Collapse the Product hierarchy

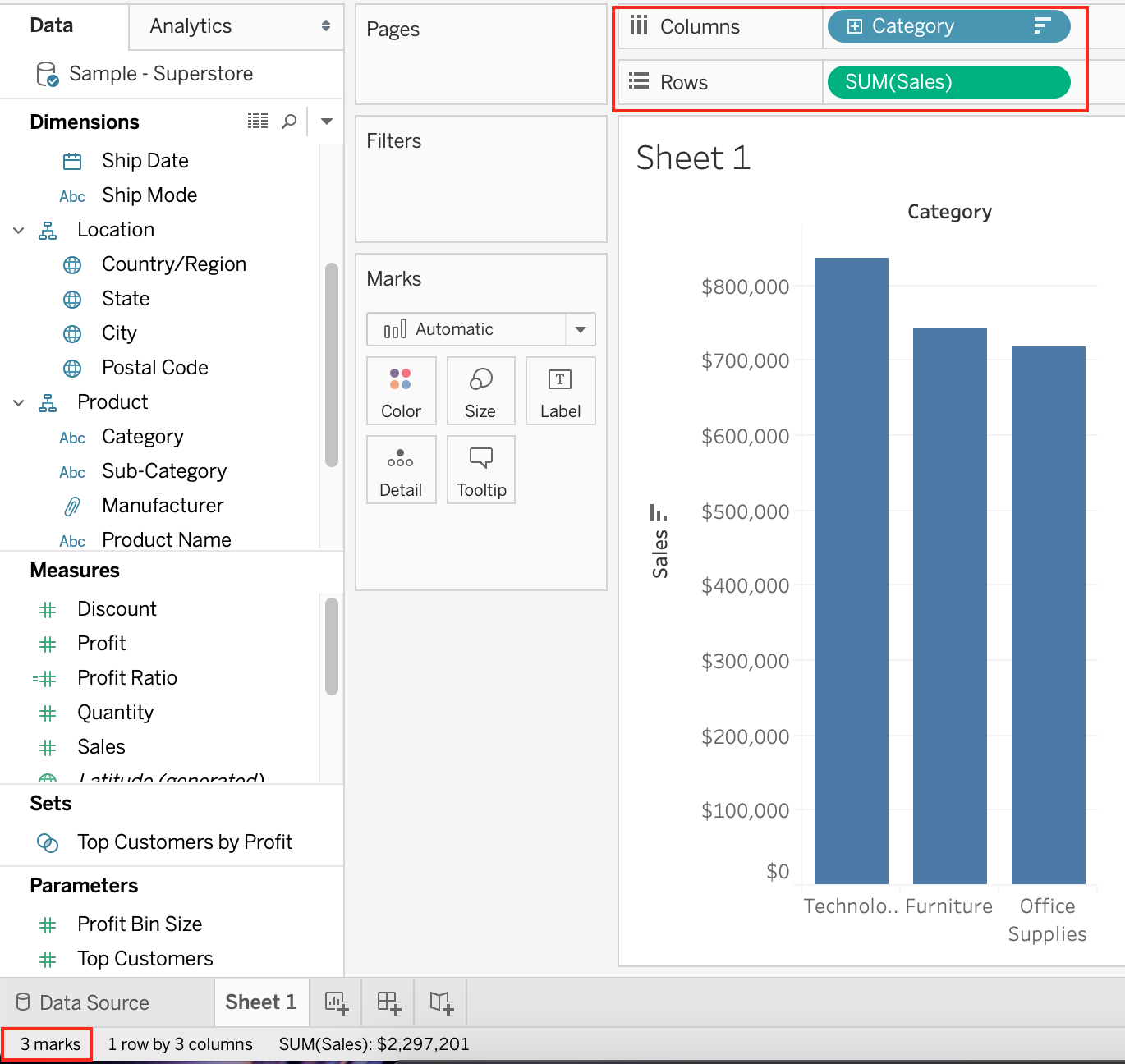pyautogui.click(x=19, y=403)
